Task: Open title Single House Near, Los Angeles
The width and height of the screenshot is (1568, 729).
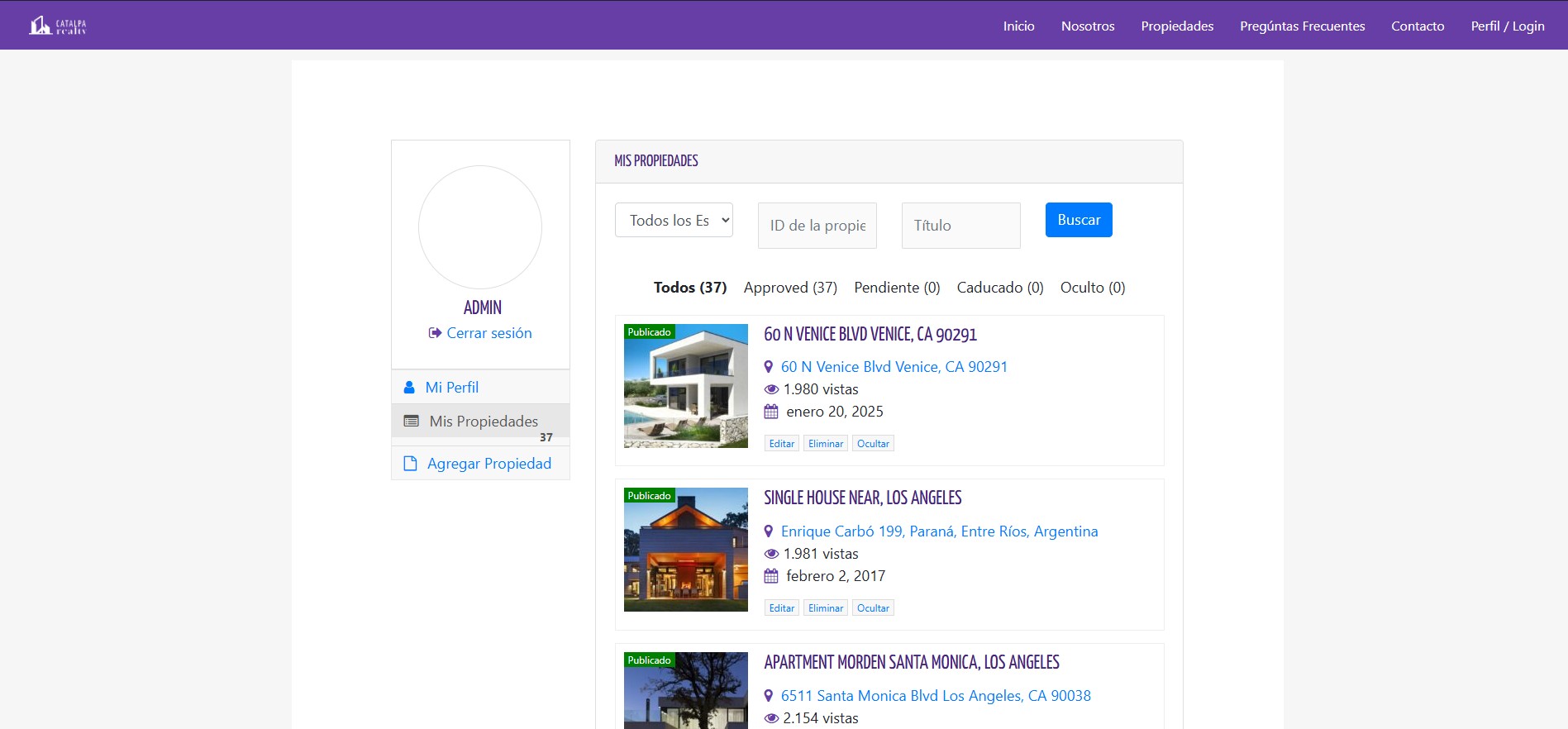Action: (863, 498)
